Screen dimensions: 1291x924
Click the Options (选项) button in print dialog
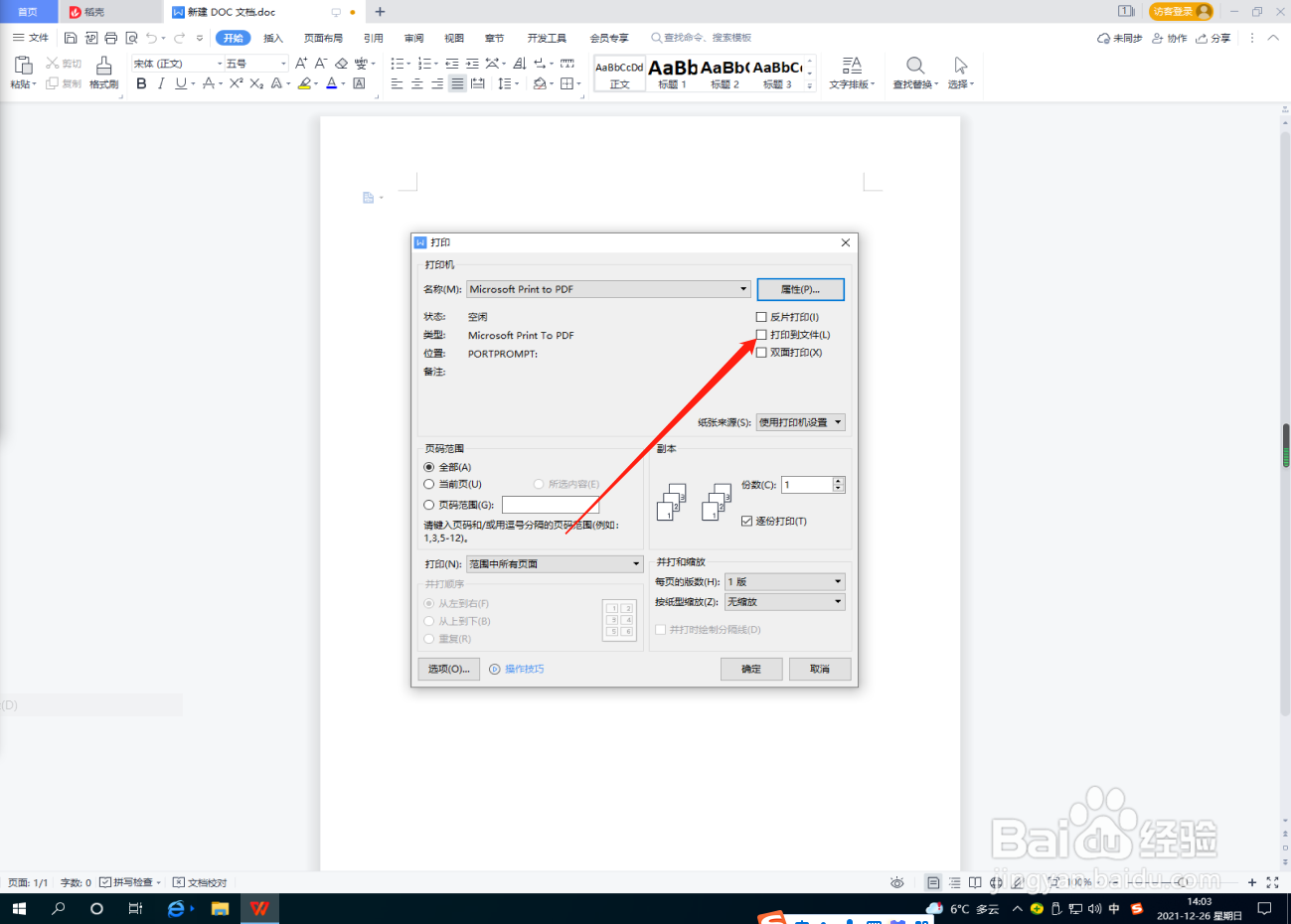pyautogui.click(x=449, y=669)
